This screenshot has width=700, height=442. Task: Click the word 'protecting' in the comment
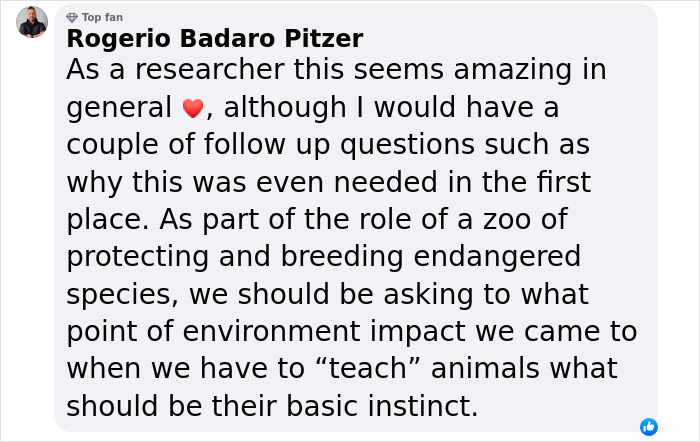pyautogui.click(x=138, y=258)
